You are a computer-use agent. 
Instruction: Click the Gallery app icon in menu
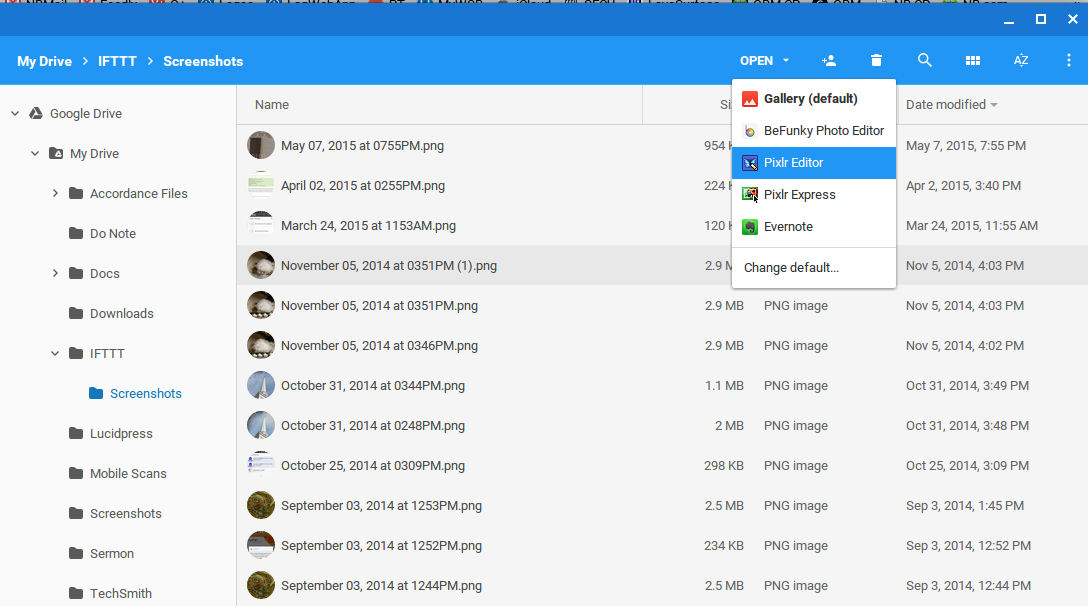click(750, 99)
